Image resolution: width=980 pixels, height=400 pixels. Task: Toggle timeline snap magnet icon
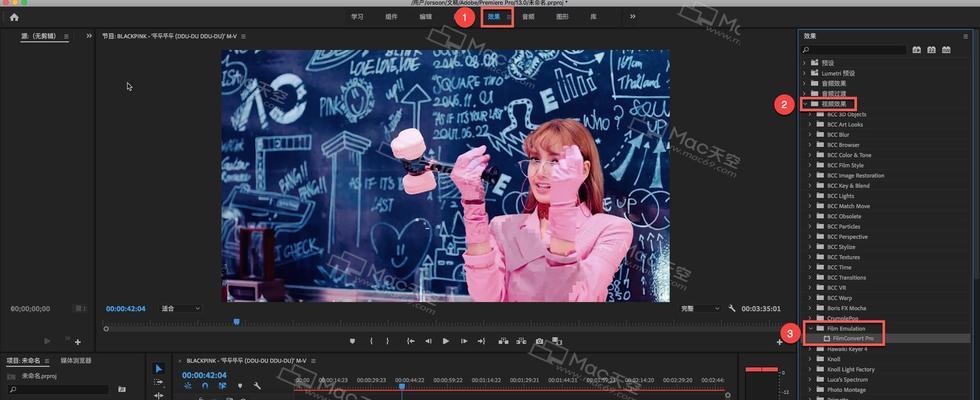(x=205, y=386)
